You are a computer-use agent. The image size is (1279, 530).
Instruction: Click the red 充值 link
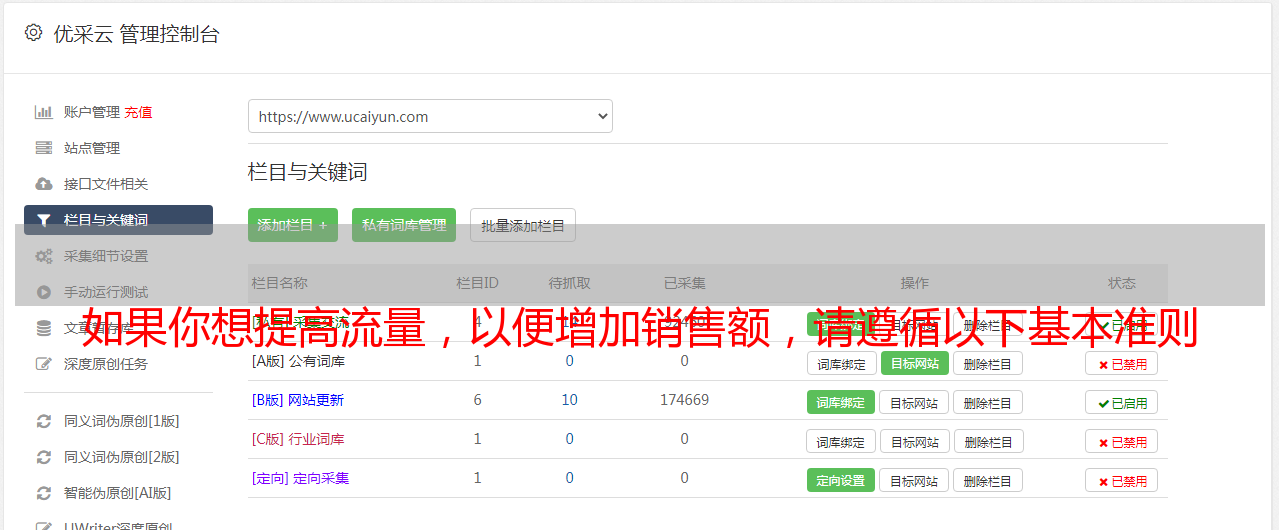(x=139, y=112)
